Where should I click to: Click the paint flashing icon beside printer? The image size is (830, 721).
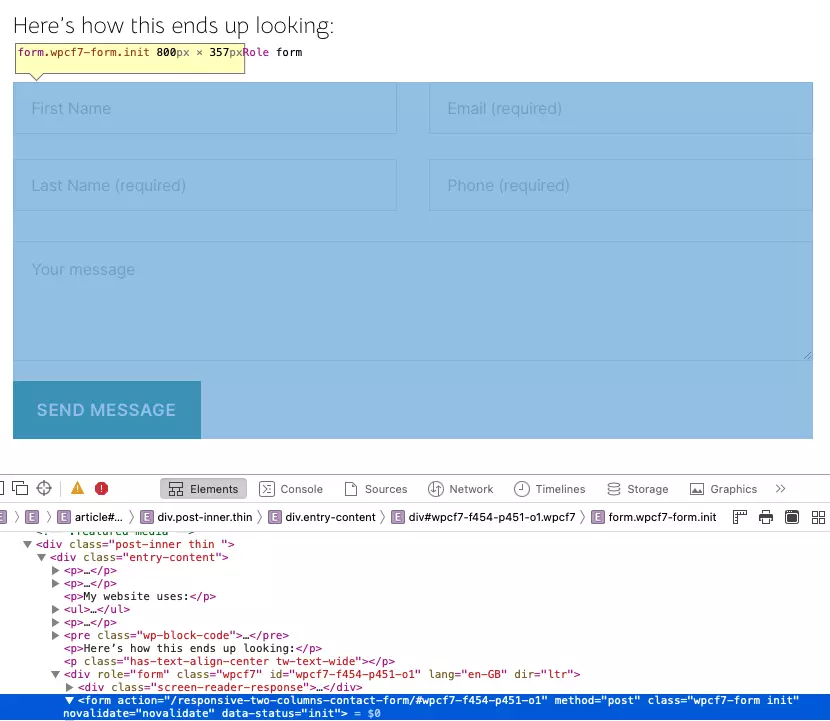(792, 517)
